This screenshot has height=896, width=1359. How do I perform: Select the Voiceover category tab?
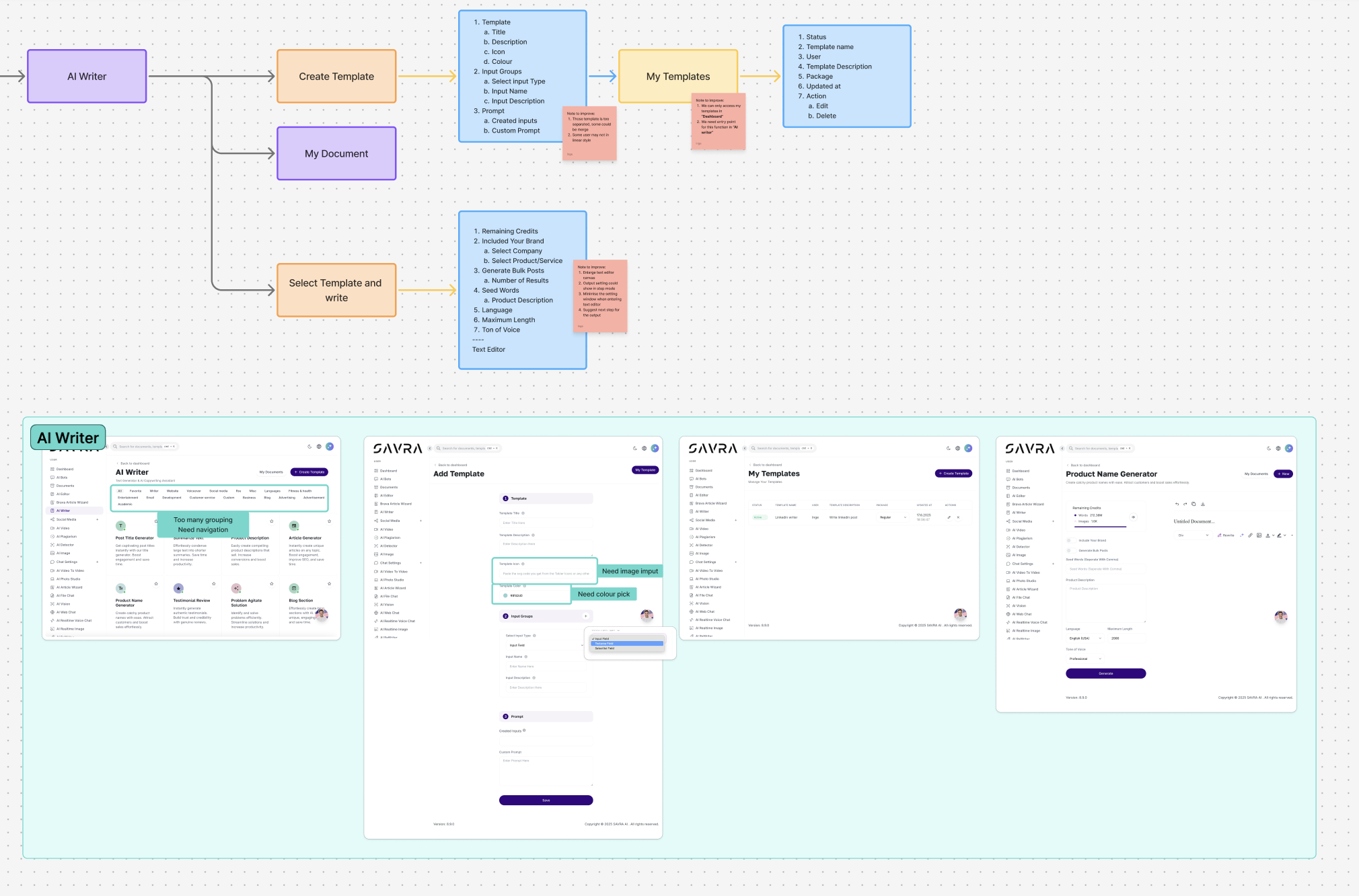(194, 491)
